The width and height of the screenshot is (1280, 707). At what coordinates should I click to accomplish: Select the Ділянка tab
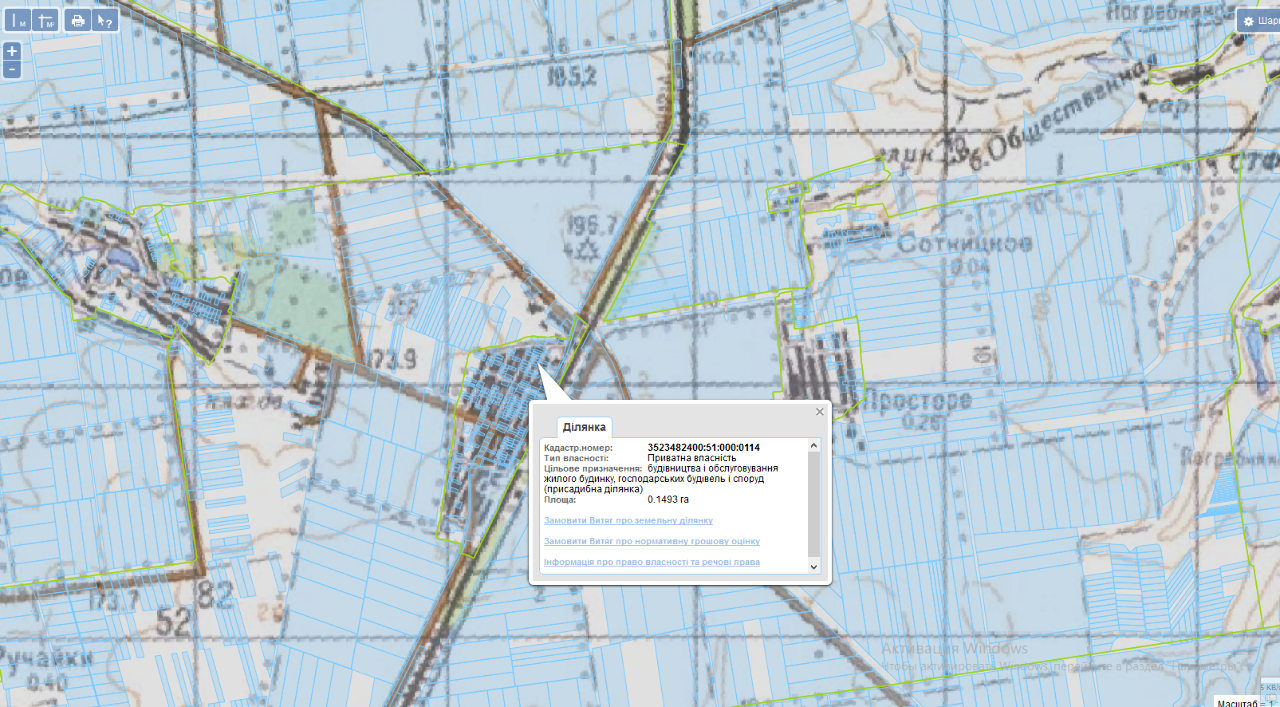584,427
